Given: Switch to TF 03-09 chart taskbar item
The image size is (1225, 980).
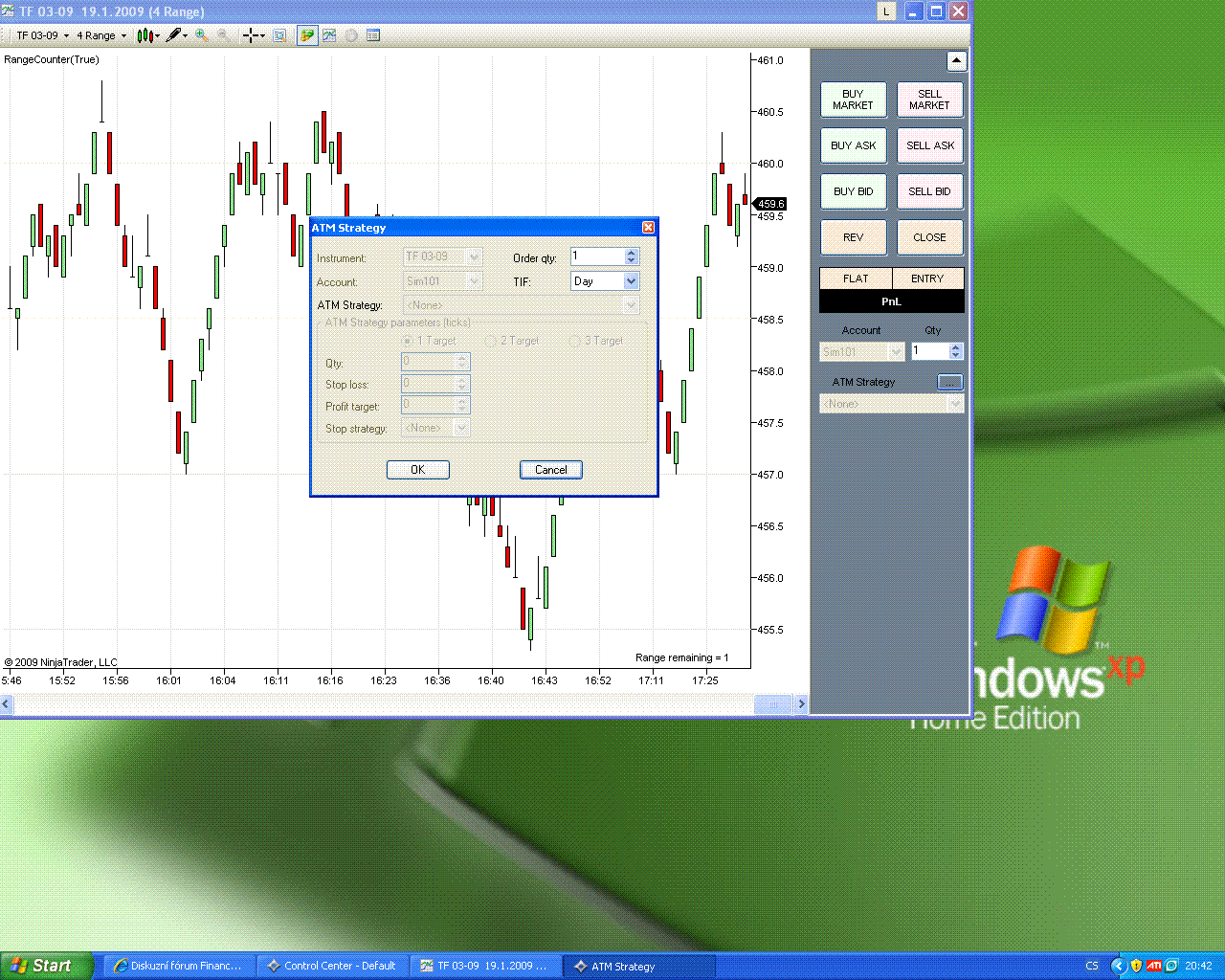Looking at the screenshot, I should click(486, 966).
